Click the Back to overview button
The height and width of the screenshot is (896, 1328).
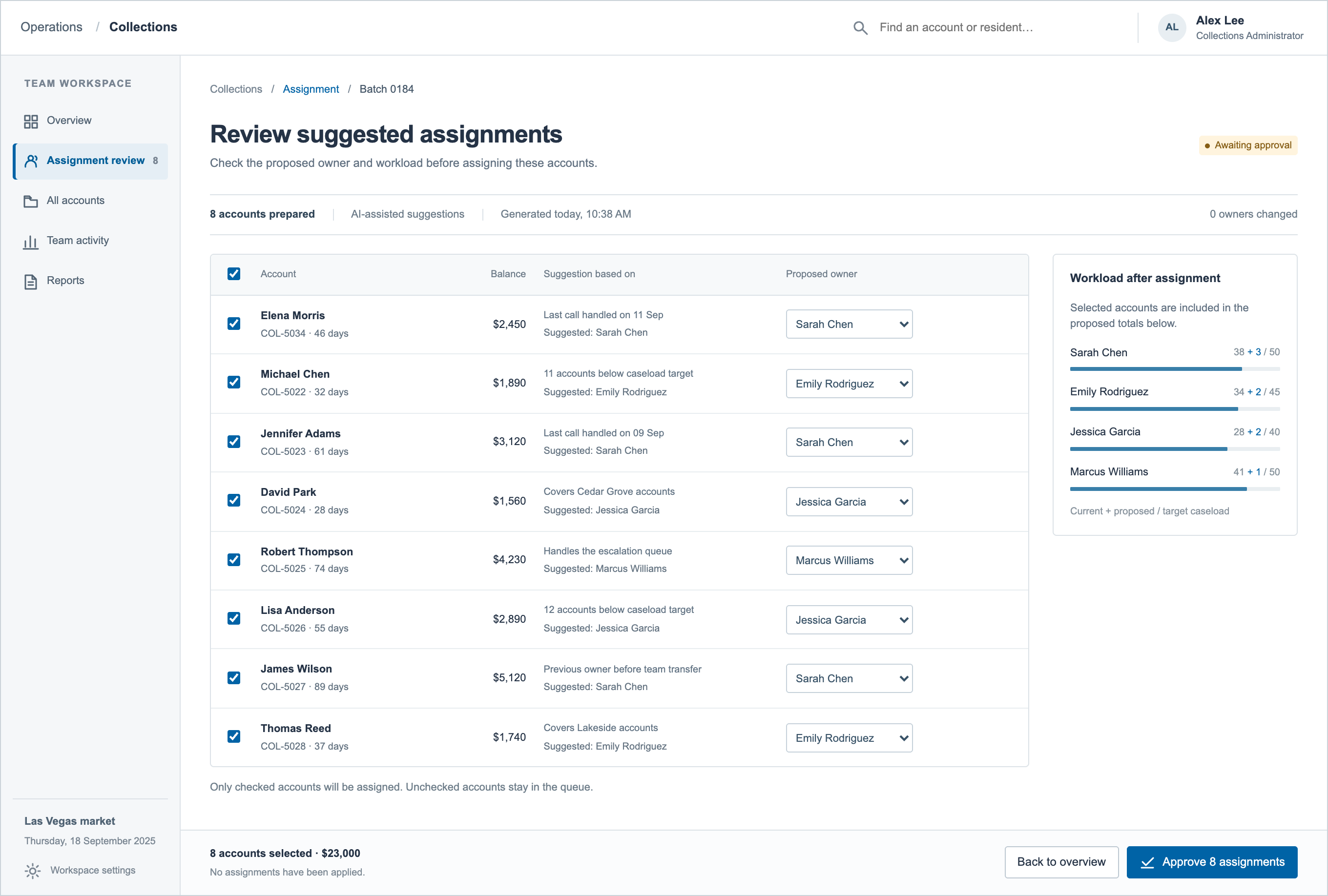(x=1061, y=862)
